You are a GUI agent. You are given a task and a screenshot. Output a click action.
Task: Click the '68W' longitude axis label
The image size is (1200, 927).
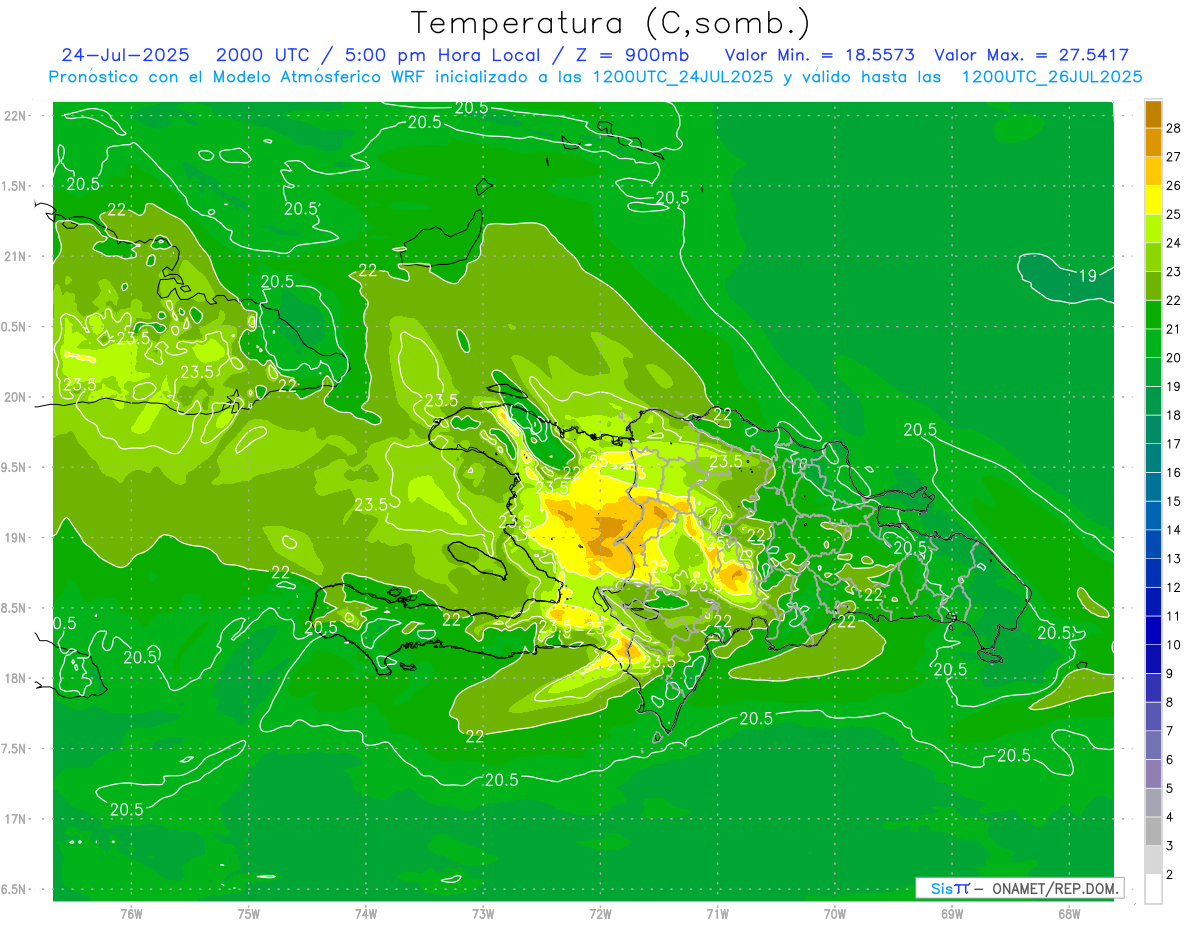(1068, 913)
